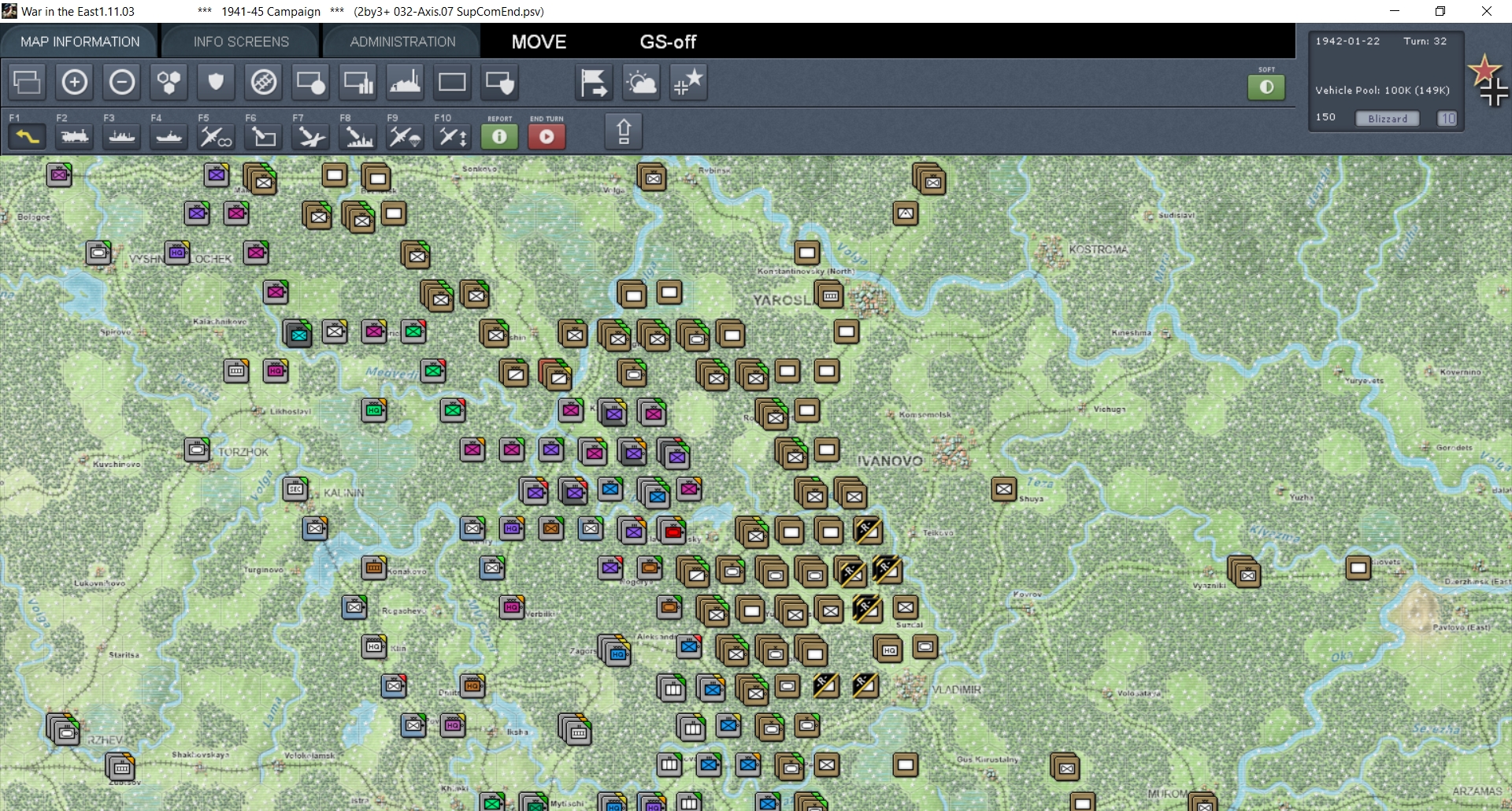Select the orange HQ counter at Dmitrov

[x=472, y=686]
